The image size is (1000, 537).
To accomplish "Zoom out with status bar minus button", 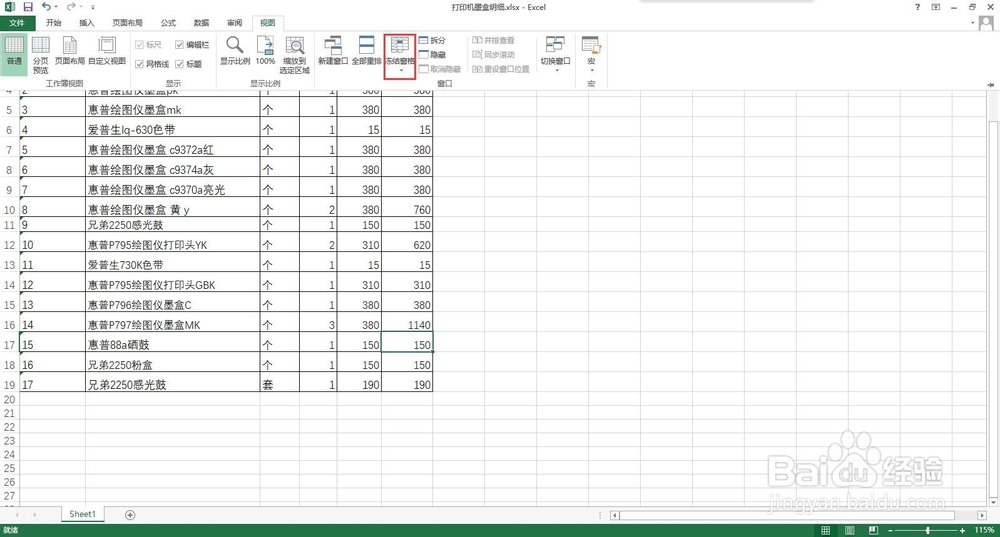I will point(891,530).
